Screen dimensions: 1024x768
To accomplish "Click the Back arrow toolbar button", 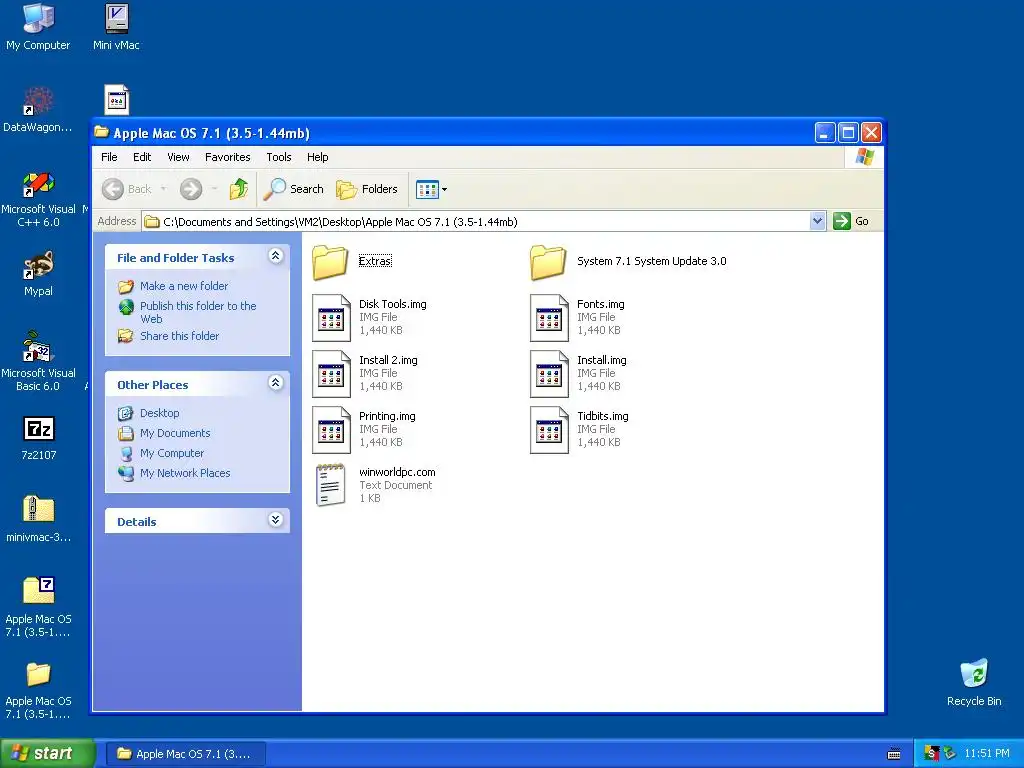I will 127,189.
